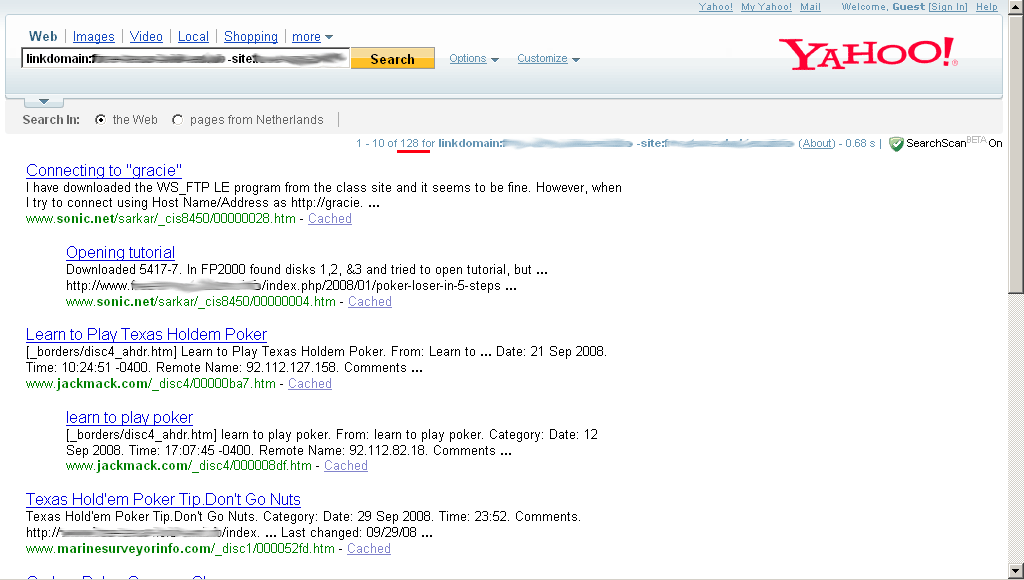Click the vertical scrollbar thumb
Viewport: 1024px width, 580px height.
point(1016,153)
